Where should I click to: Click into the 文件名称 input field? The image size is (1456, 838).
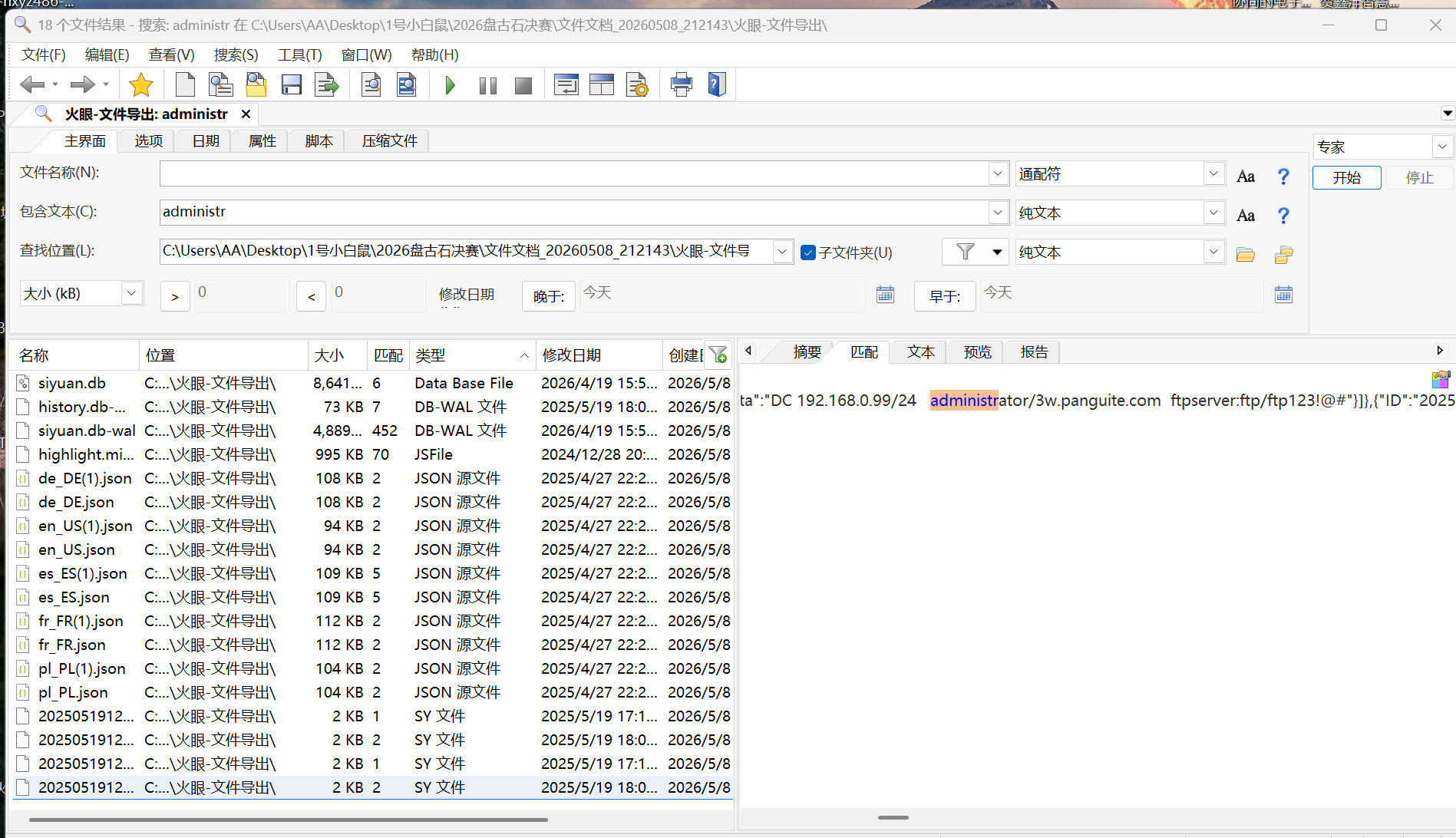574,173
